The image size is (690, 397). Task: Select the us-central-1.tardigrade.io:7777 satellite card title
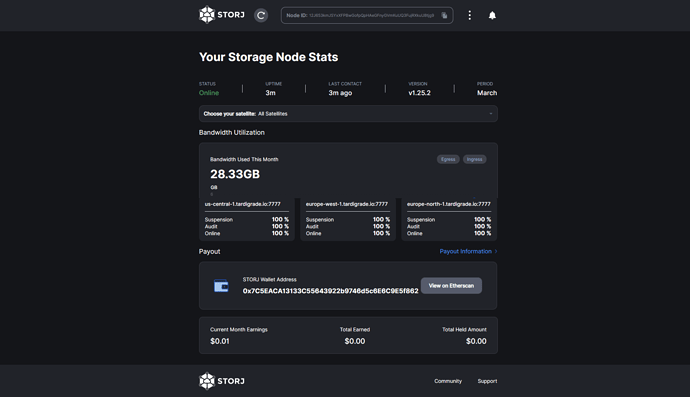click(242, 204)
